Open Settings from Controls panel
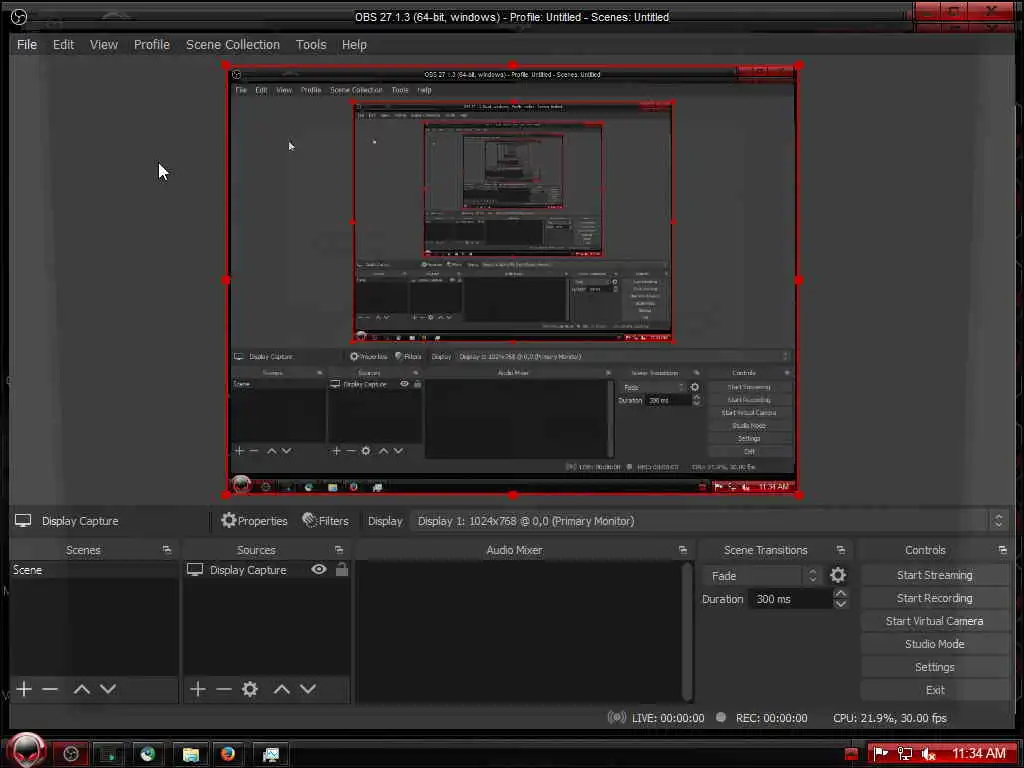 click(935, 667)
